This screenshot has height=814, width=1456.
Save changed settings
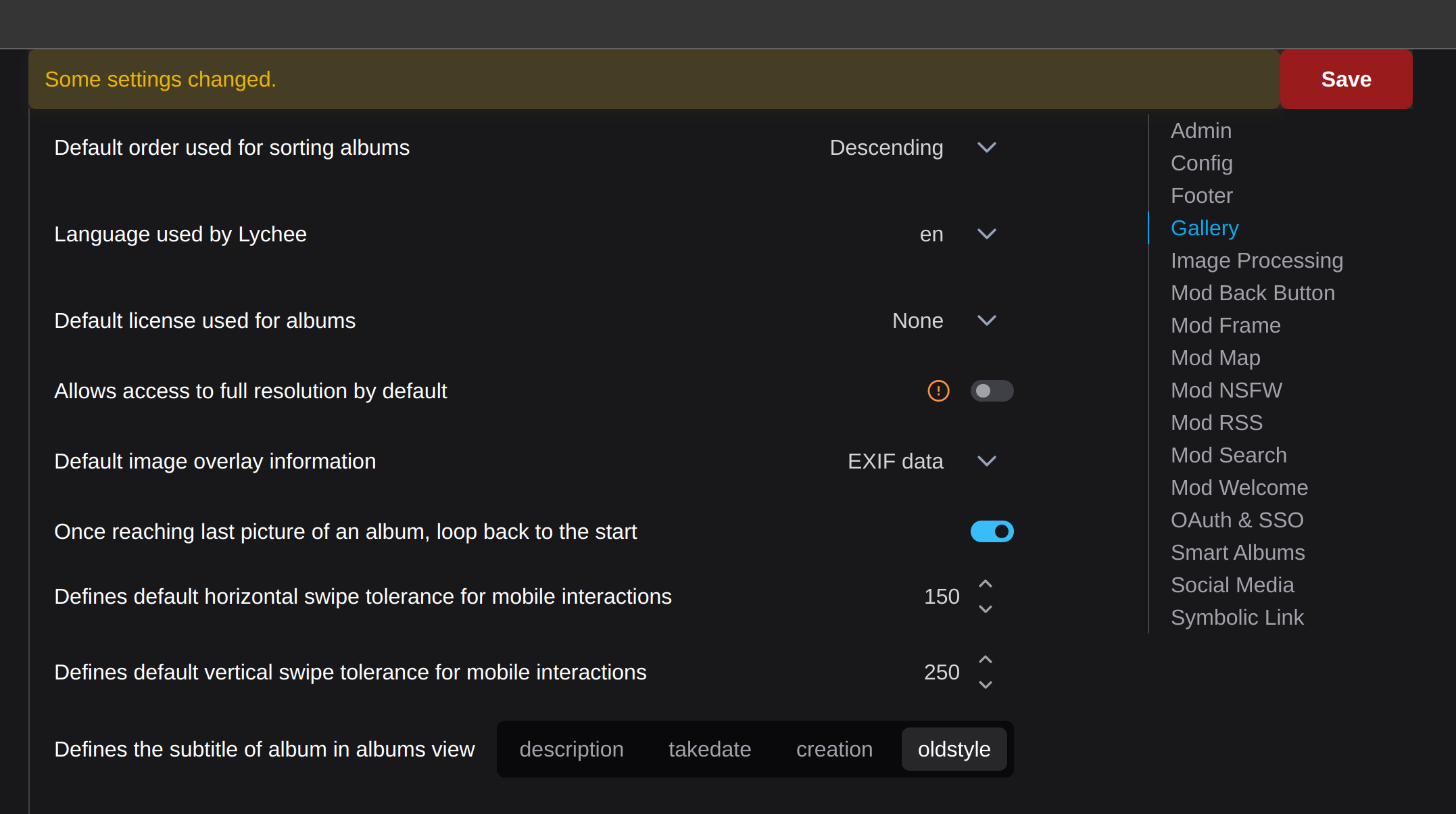1346,79
